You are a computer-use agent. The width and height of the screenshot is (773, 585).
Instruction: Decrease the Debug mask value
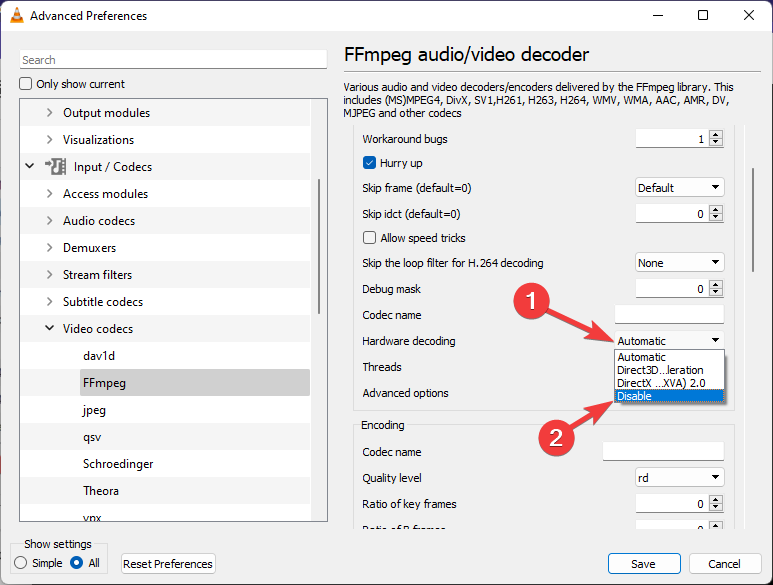pyautogui.click(x=716, y=292)
